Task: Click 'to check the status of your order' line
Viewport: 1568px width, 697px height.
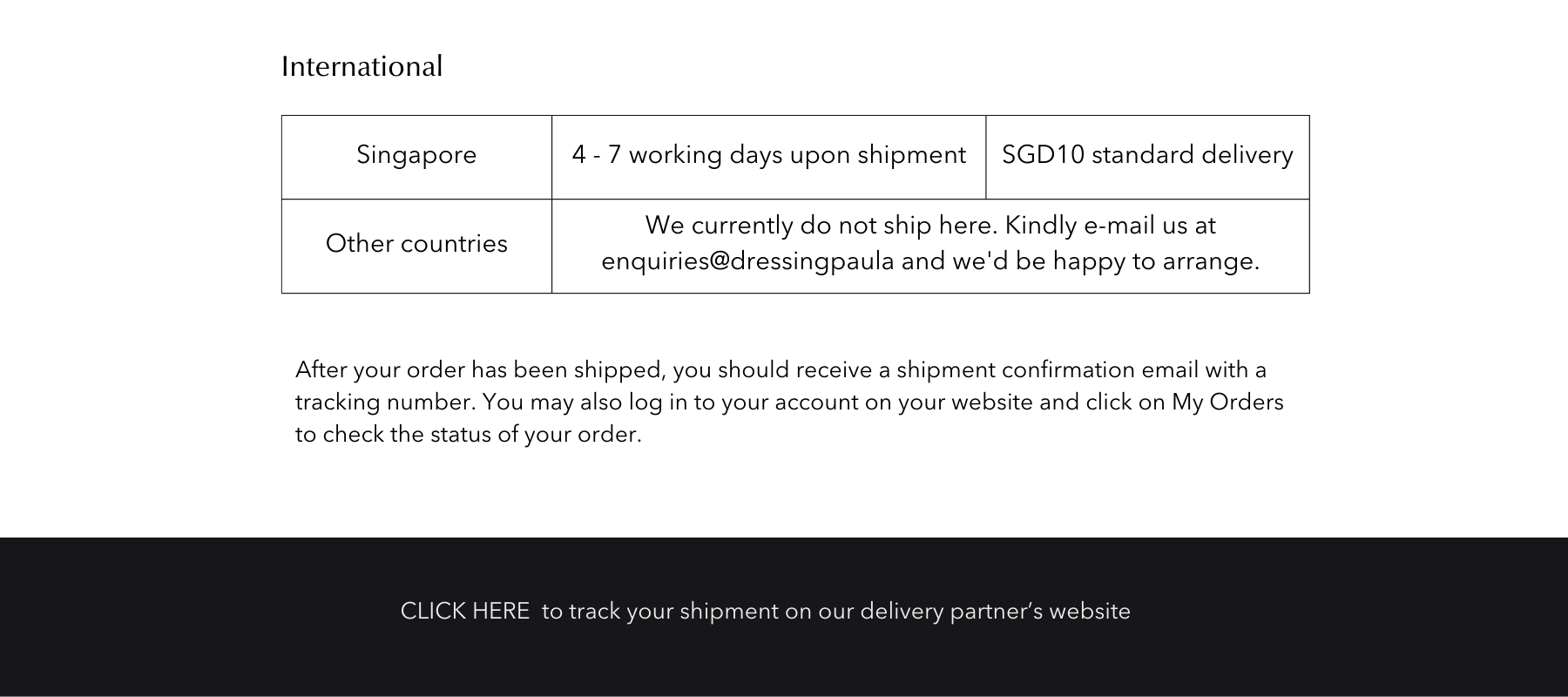Action: coord(468,435)
